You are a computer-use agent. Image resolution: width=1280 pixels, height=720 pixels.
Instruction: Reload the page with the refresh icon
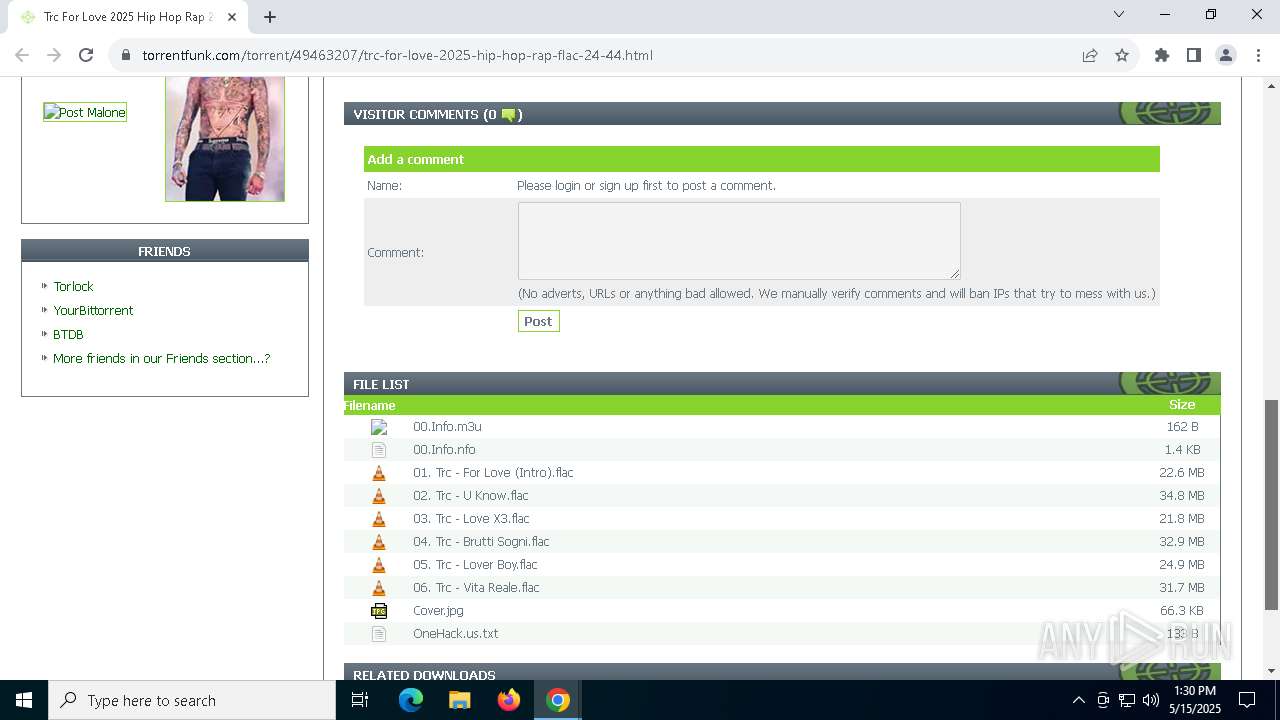(86, 55)
